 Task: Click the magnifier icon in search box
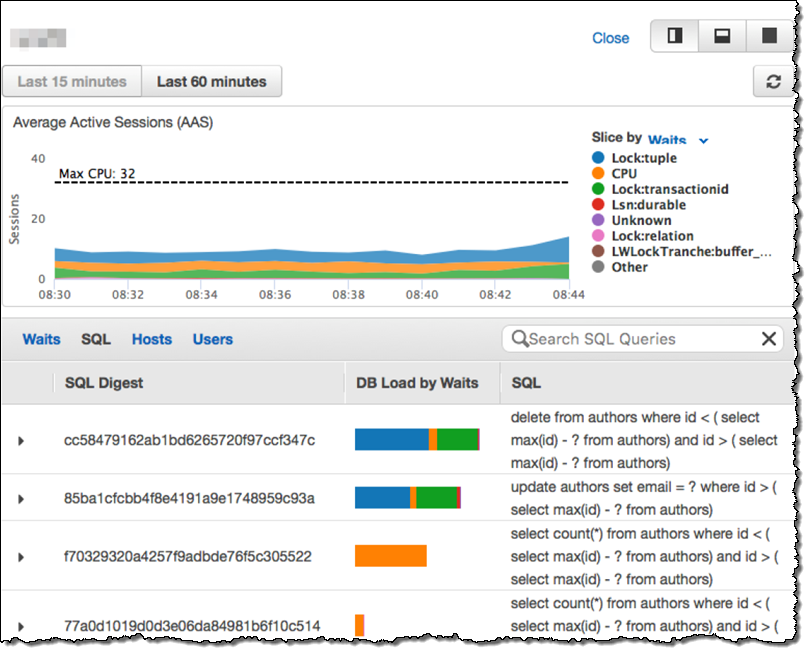tap(520, 339)
